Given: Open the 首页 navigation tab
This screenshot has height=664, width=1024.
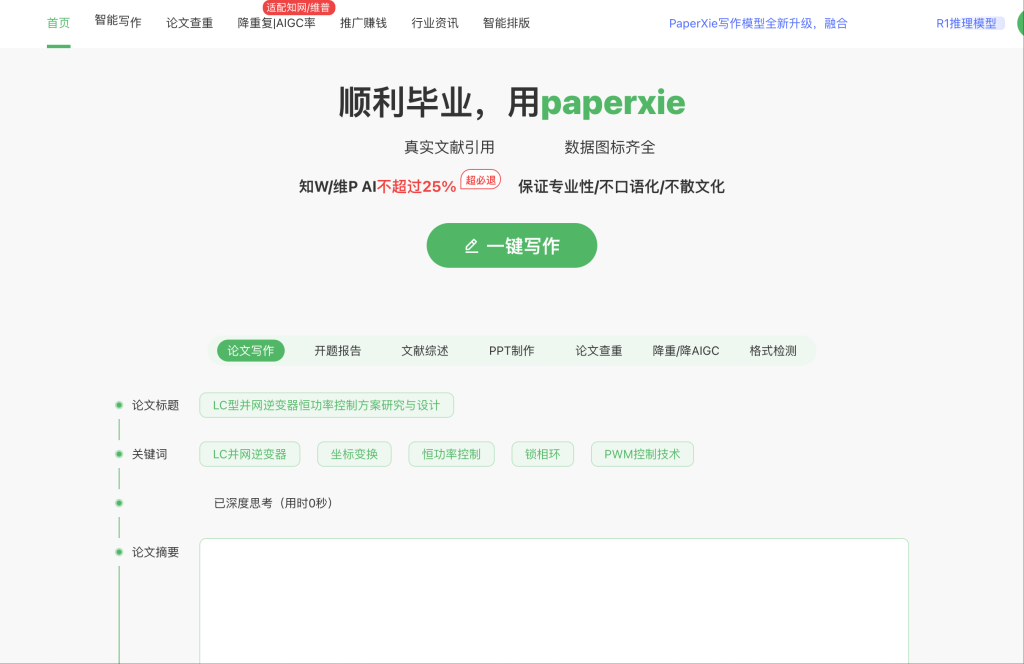Looking at the screenshot, I should (58, 23).
